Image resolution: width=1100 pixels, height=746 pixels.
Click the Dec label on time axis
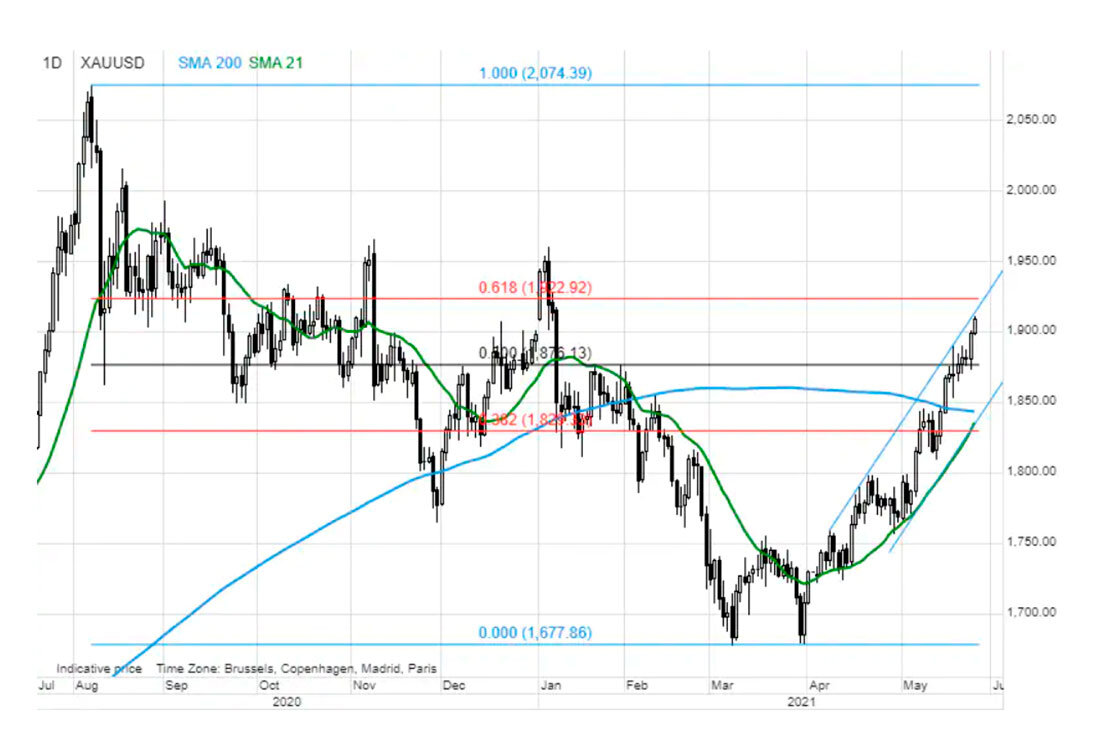pos(454,686)
